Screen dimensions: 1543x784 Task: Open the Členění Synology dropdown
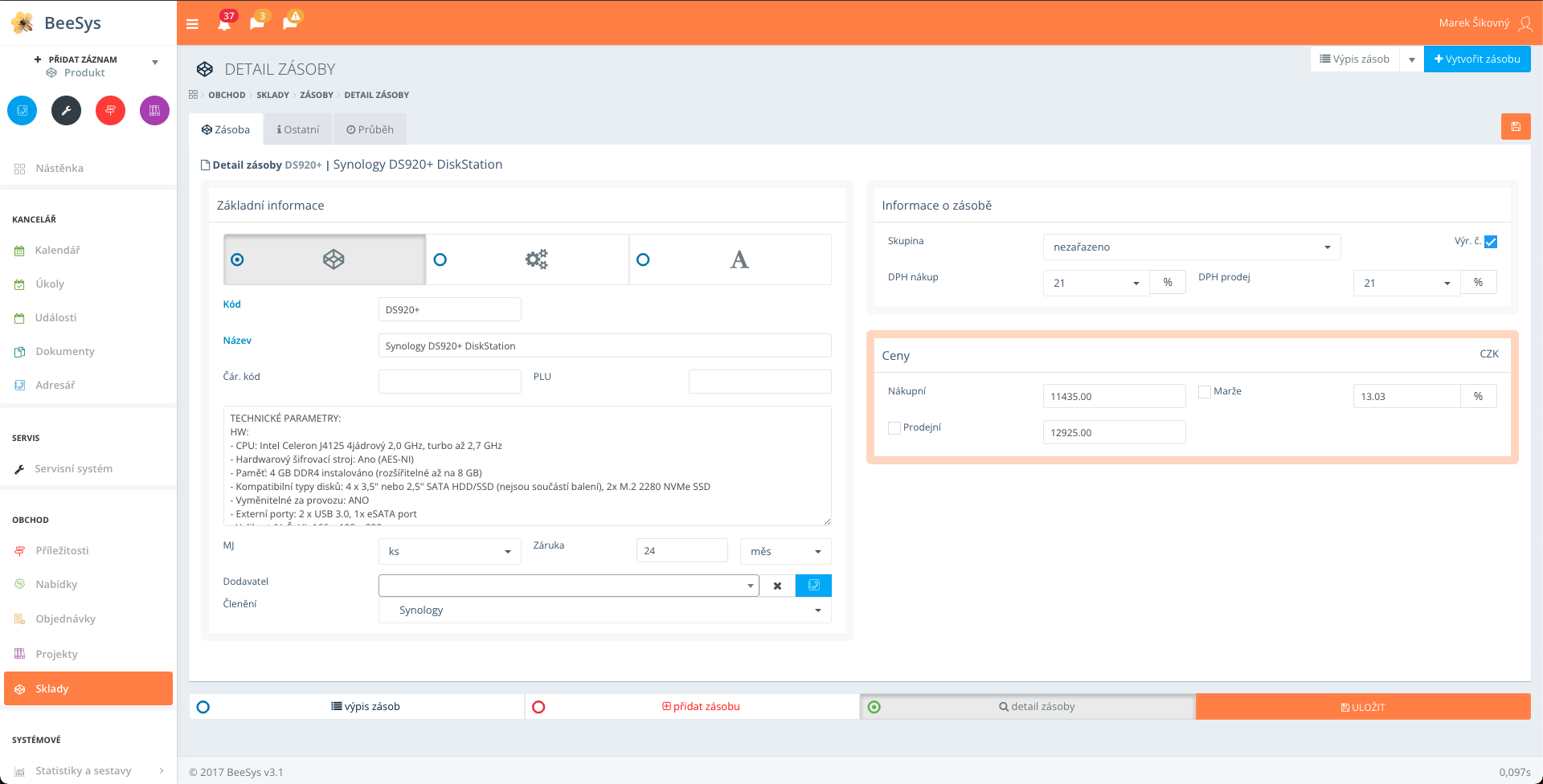604,610
